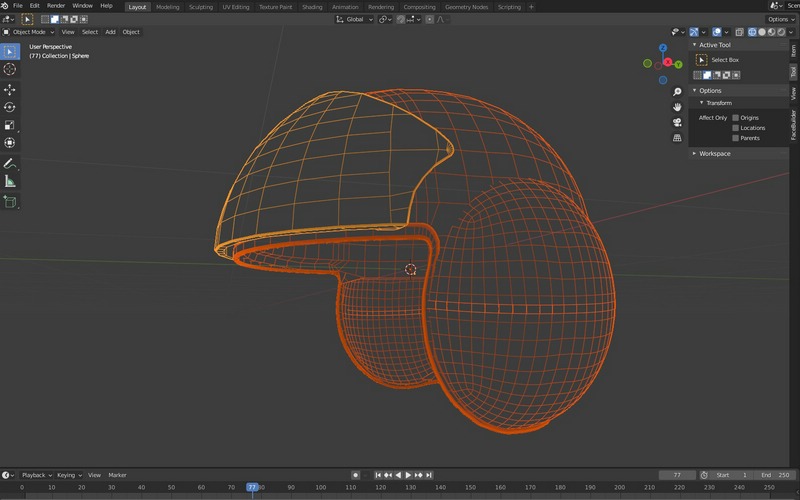The height and width of the screenshot is (500, 800).
Task: Enable Affect Only Origins checkbox
Action: 736,118
